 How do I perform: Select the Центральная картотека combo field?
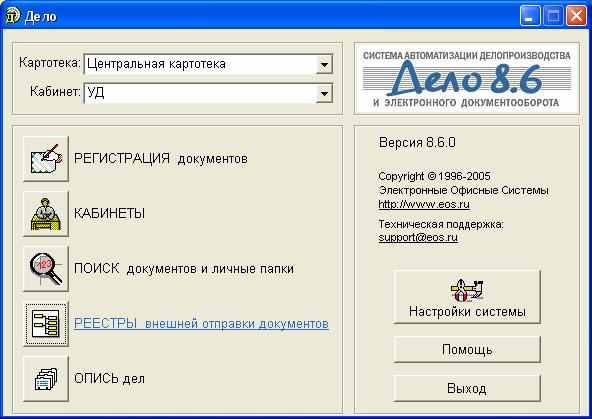[x=208, y=64]
